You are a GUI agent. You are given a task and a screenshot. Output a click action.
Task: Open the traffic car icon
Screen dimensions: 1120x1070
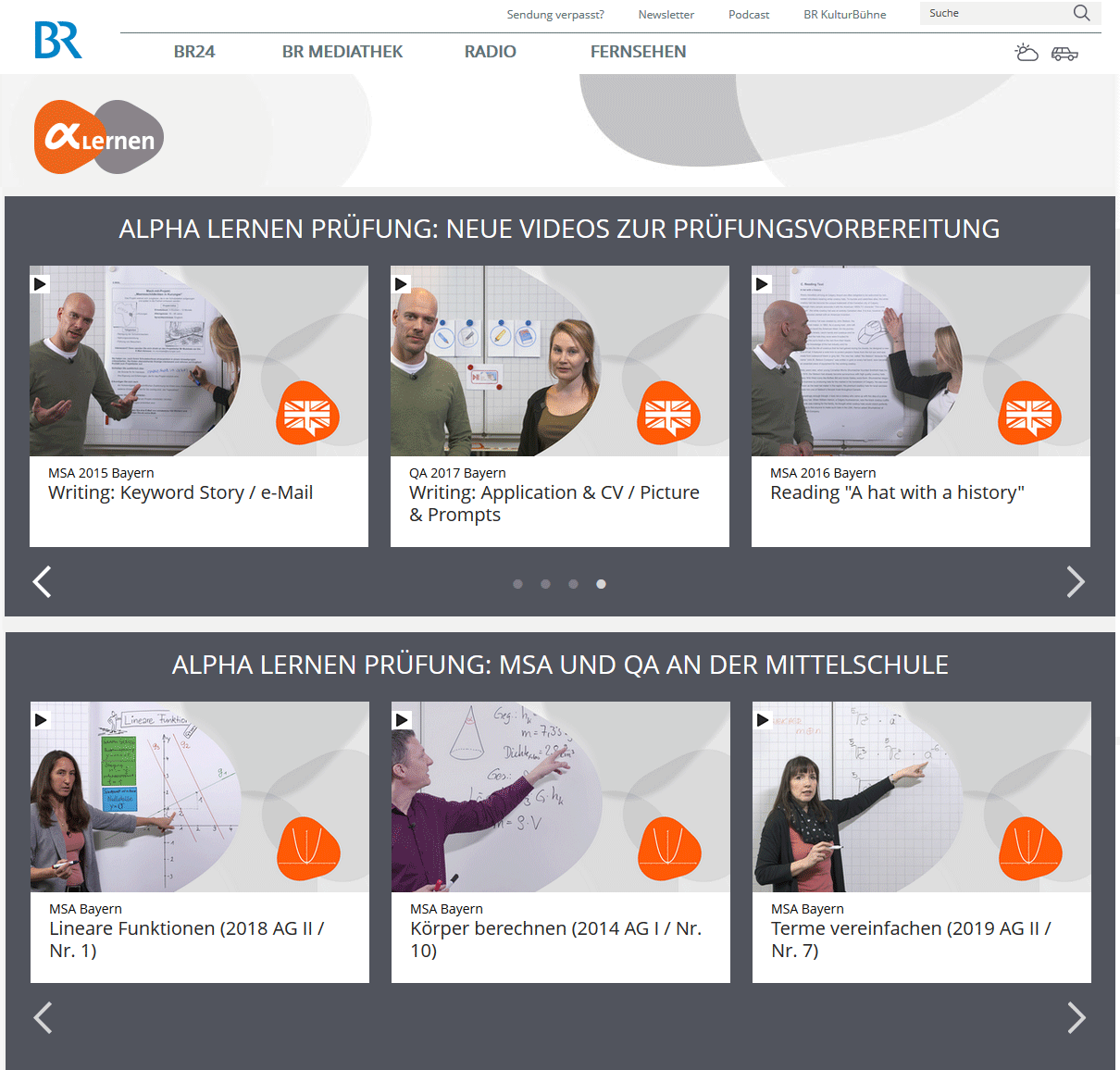[1064, 54]
